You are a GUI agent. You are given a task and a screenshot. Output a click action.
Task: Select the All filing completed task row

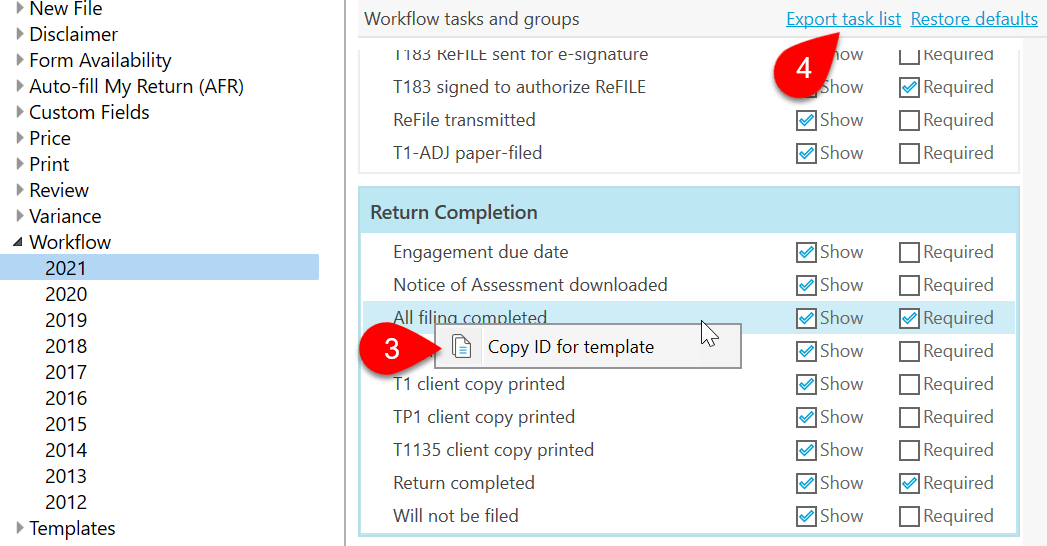[x=689, y=318]
